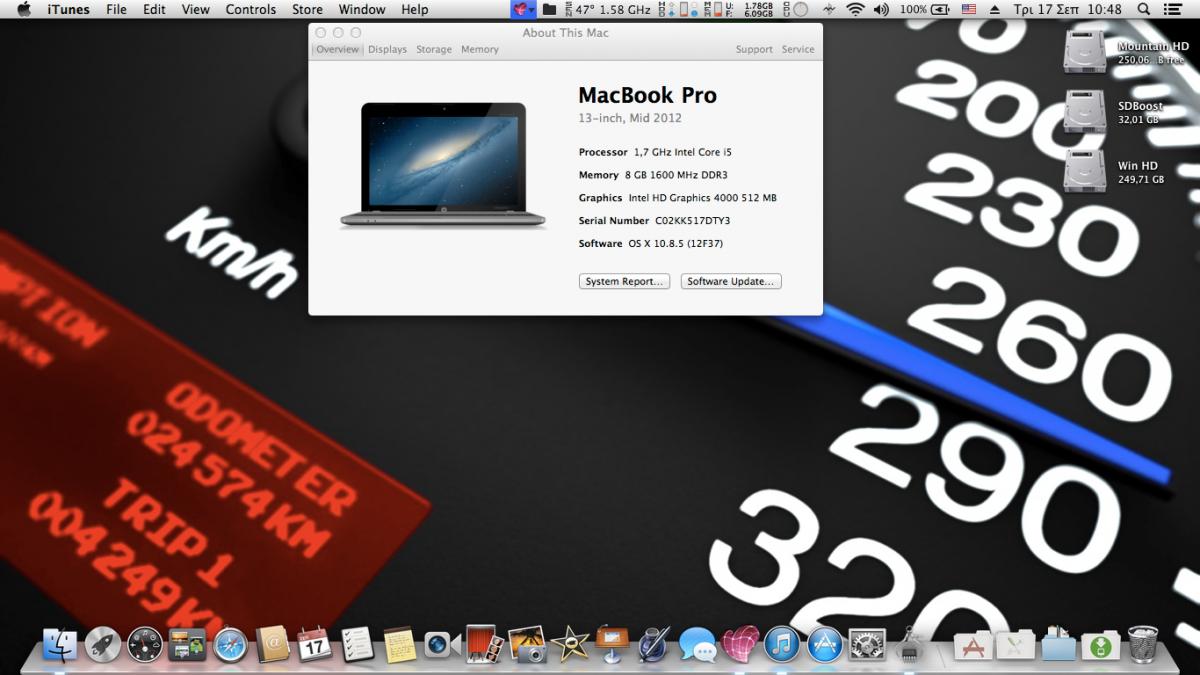This screenshot has width=1200, height=675.
Task: Open Calendar icon showing 17
Action: pos(314,645)
